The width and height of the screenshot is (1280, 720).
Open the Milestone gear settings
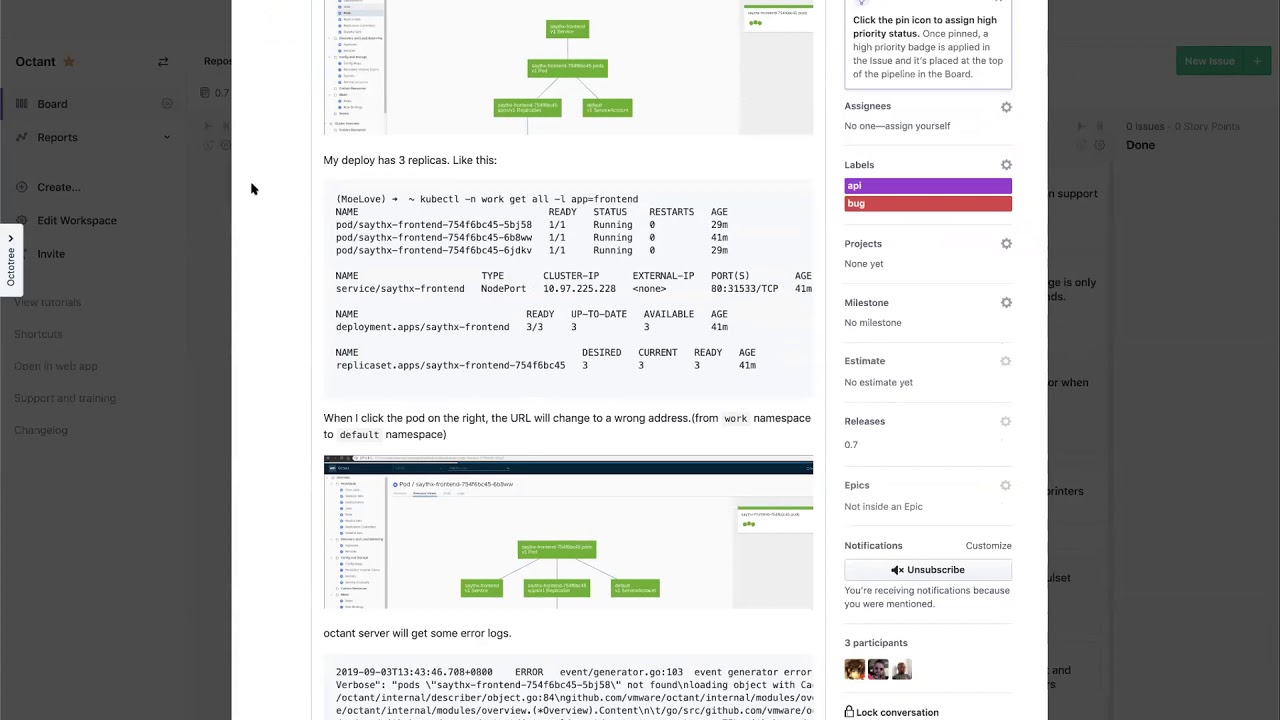[x=1006, y=303]
